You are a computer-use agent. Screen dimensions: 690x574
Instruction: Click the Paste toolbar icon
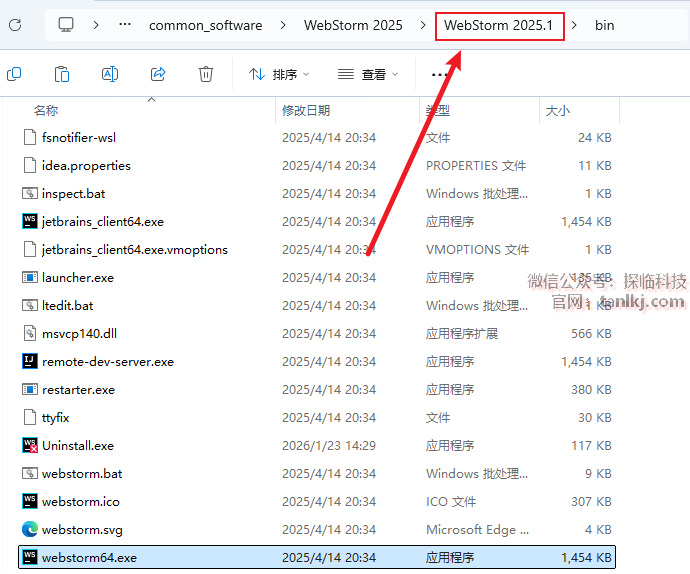click(x=62, y=74)
